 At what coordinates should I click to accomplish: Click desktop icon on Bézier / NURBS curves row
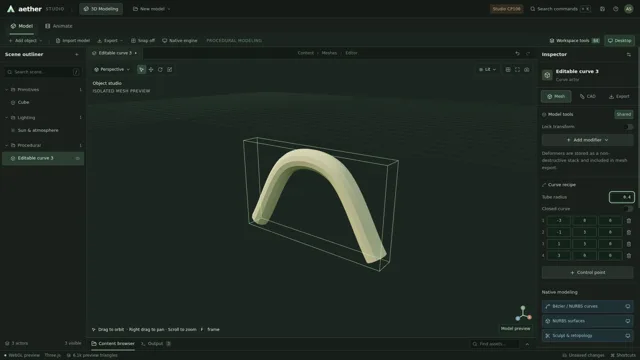(x=627, y=306)
